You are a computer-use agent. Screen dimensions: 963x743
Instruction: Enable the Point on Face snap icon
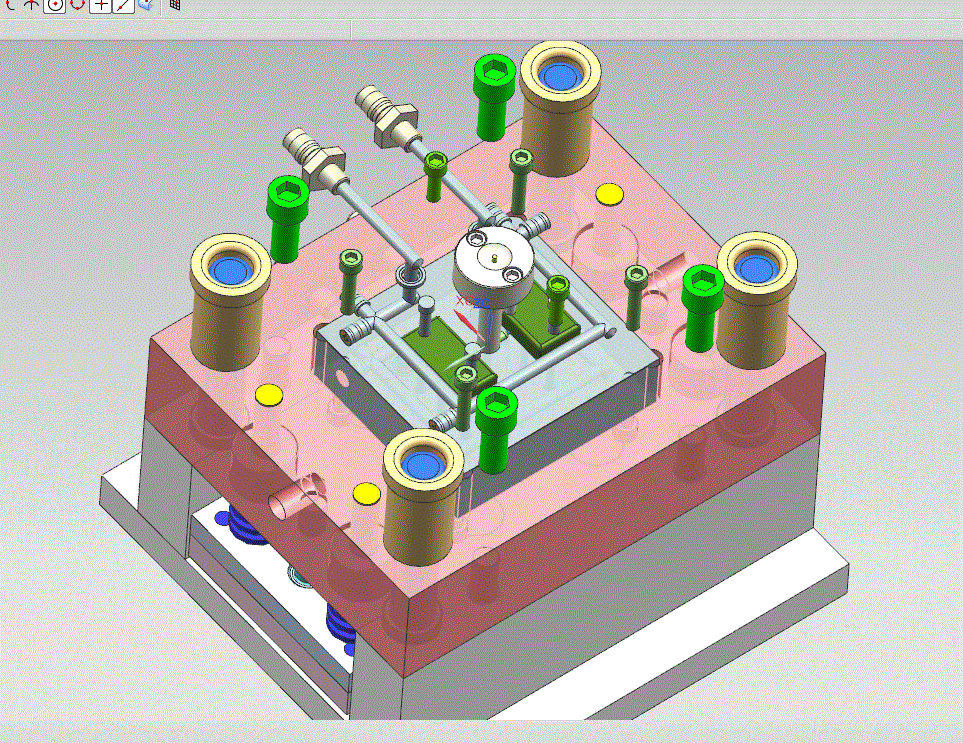[146, 5]
